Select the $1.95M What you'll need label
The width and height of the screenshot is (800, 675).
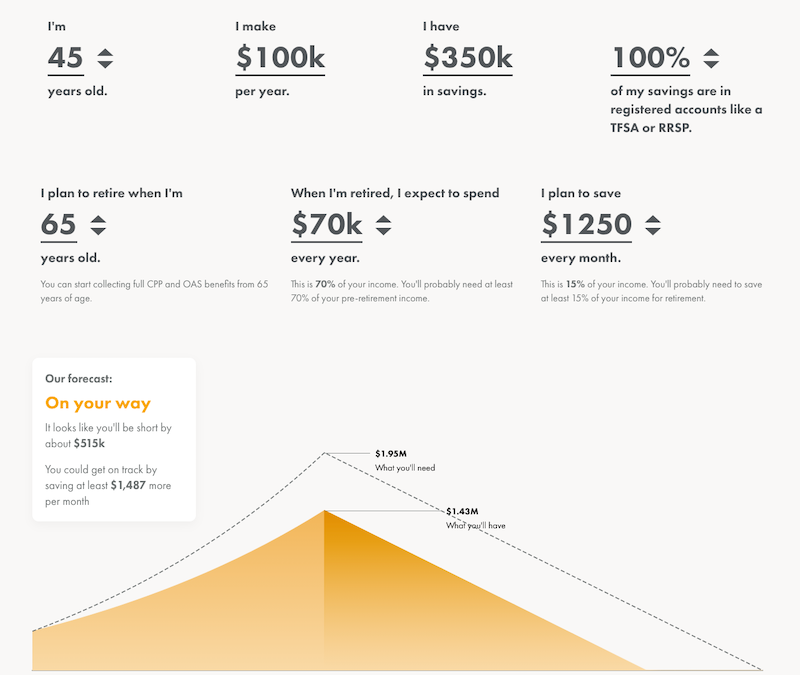point(405,461)
